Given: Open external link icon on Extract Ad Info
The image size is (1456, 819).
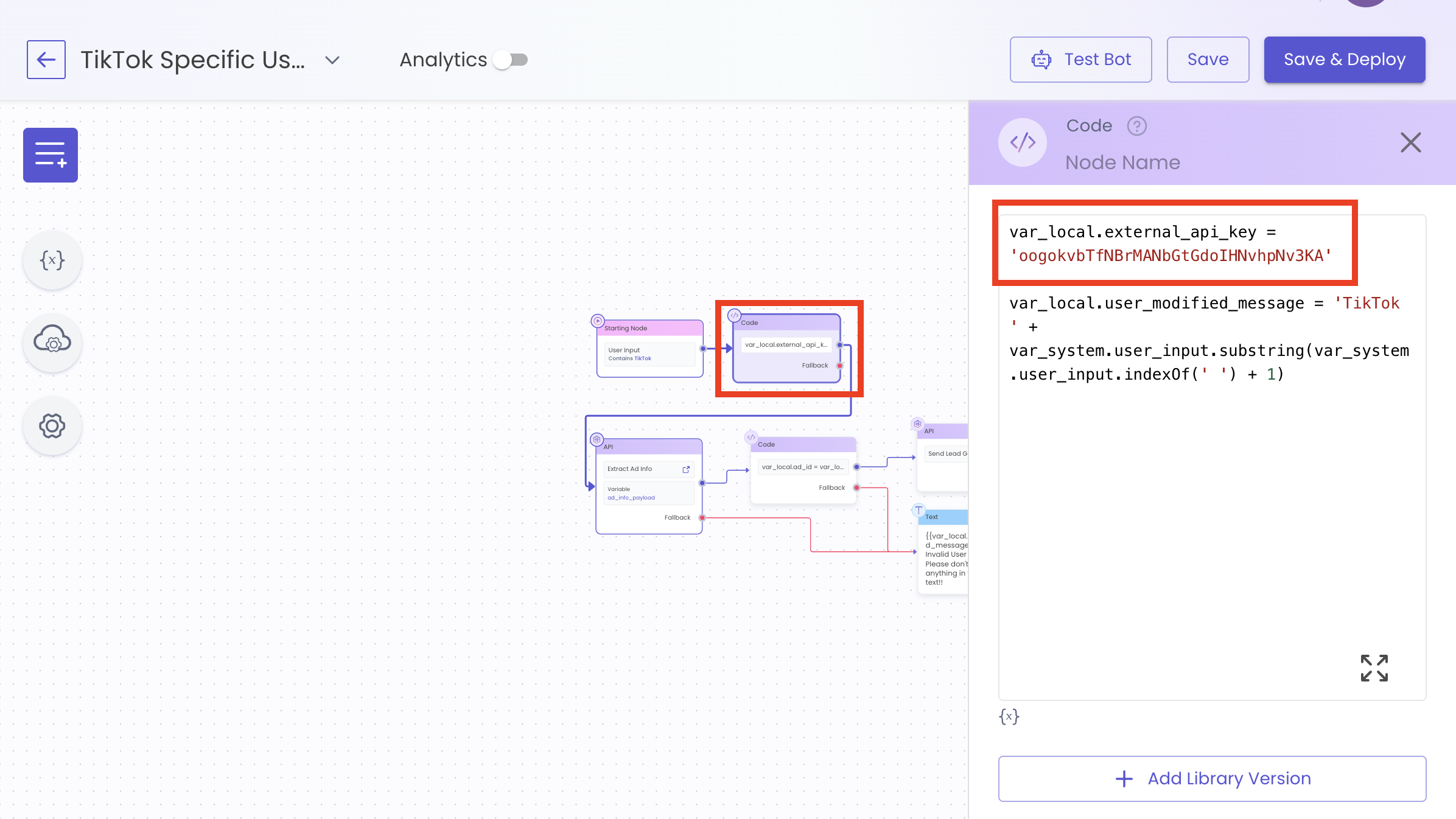Looking at the screenshot, I should click(x=686, y=469).
